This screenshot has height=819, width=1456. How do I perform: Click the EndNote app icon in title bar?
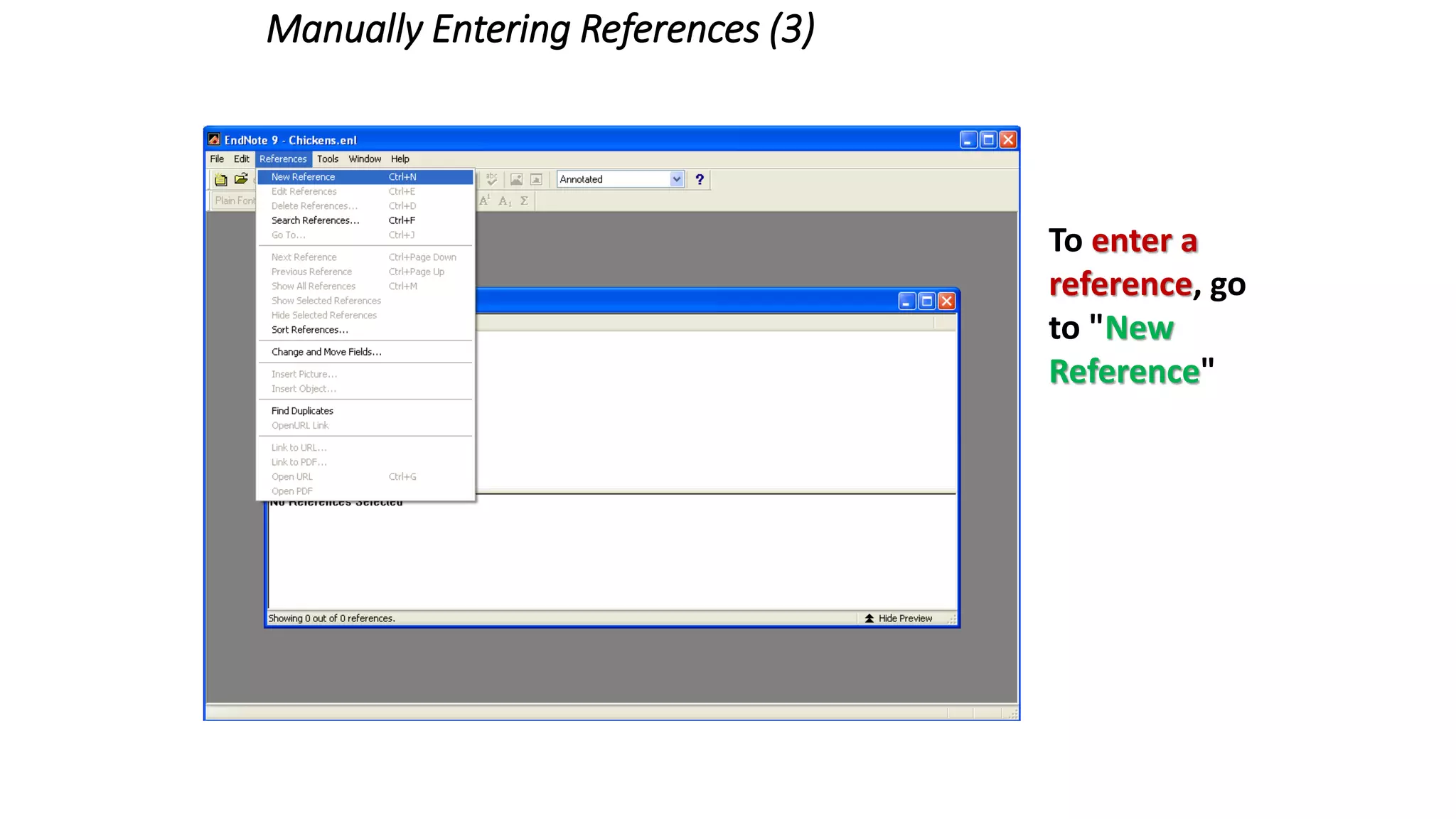click(214, 139)
